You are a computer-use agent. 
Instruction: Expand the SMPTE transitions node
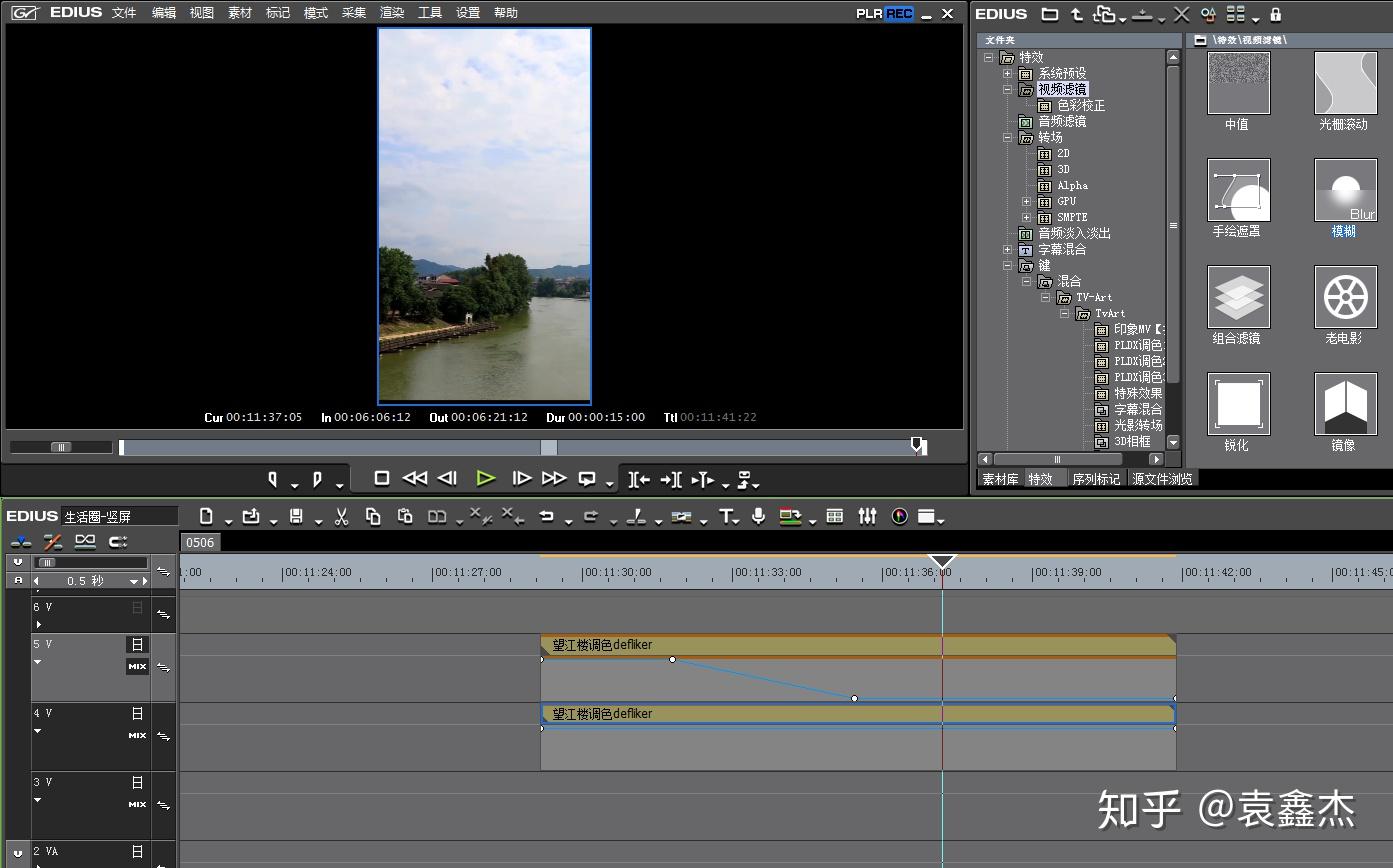point(1027,218)
